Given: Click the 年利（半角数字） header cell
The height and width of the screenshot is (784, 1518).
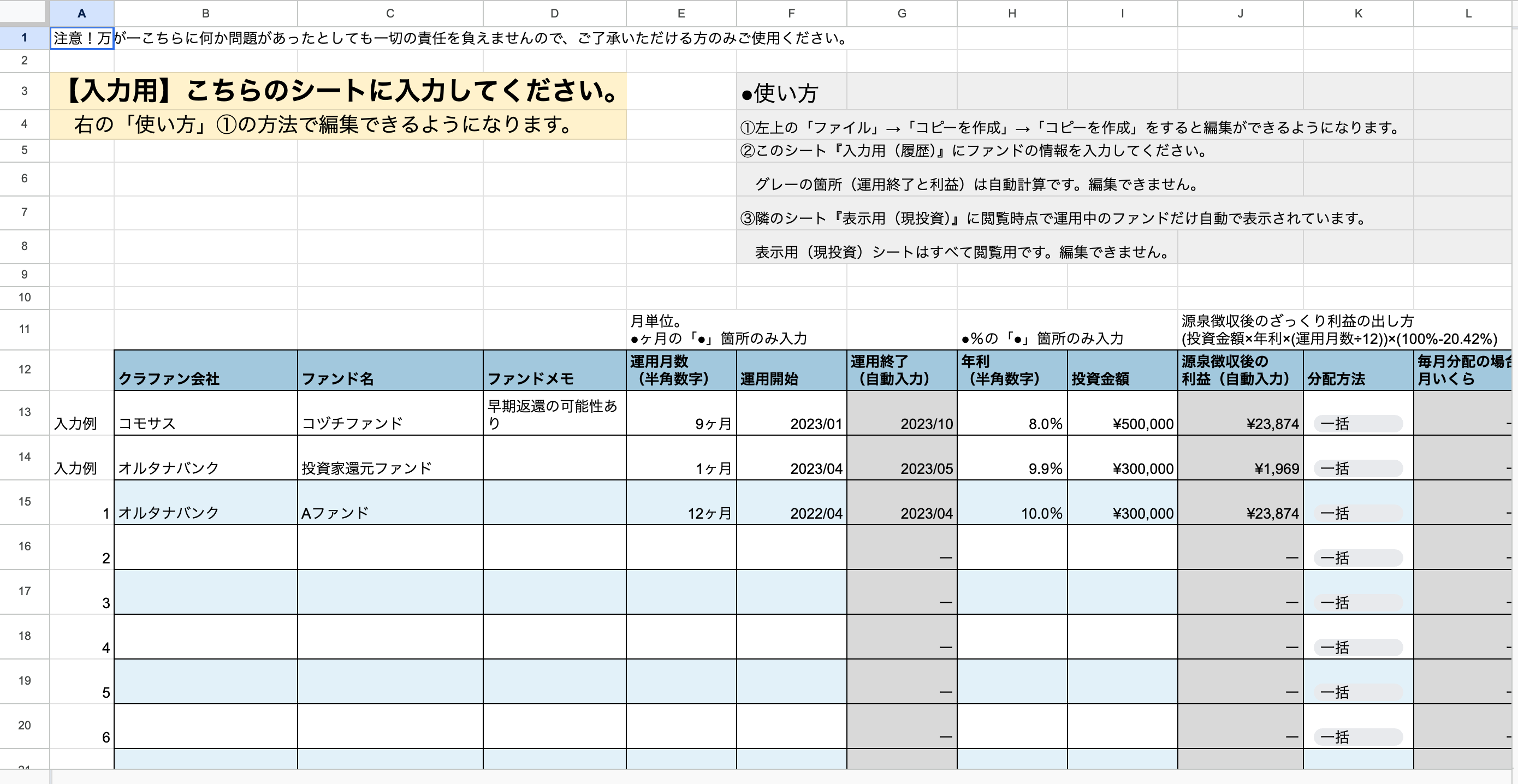Looking at the screenshot, I should (1012, 370).
